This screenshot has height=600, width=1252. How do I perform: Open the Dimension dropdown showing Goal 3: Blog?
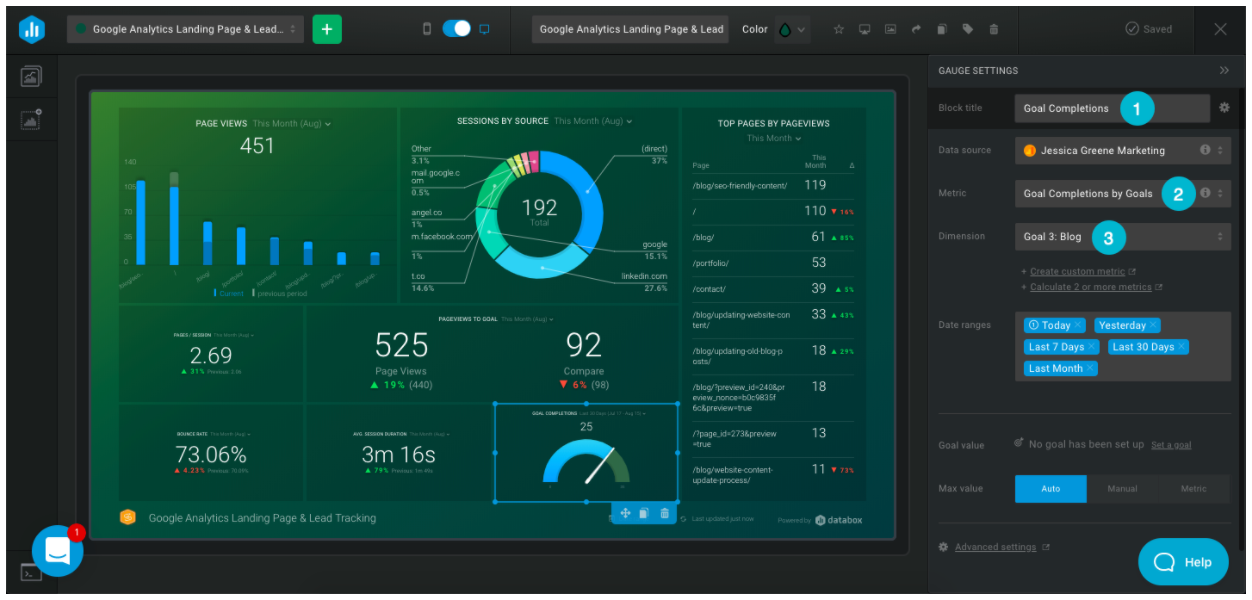point(1122,237)
